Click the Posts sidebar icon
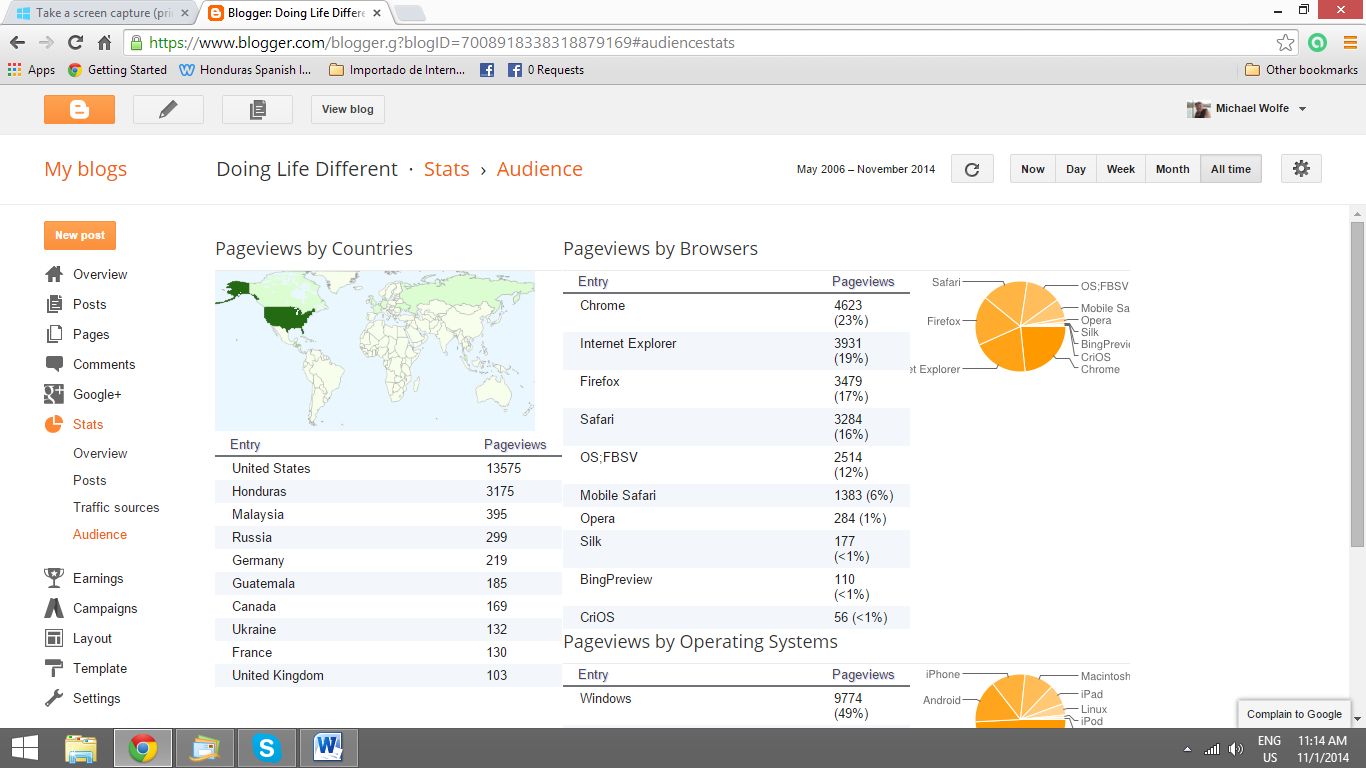 tap(54, 304)
